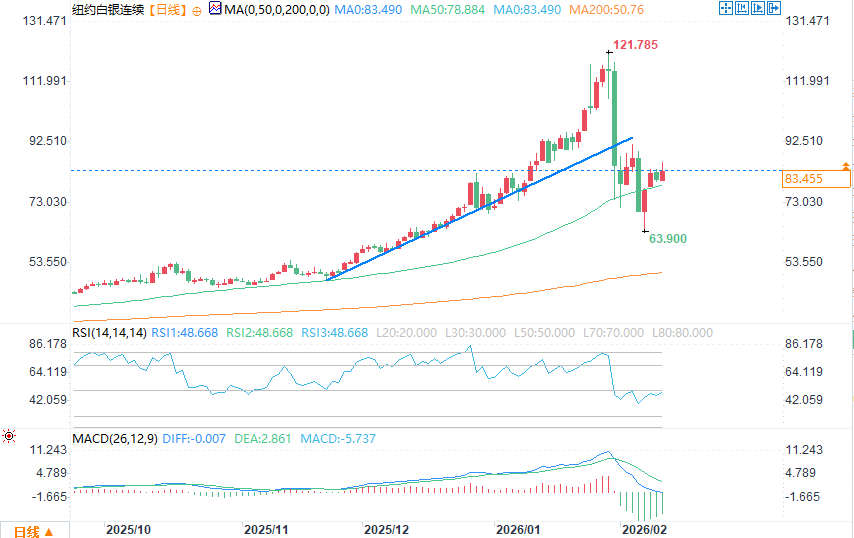Open the MA indicator settings chart icon

point(215,8)
